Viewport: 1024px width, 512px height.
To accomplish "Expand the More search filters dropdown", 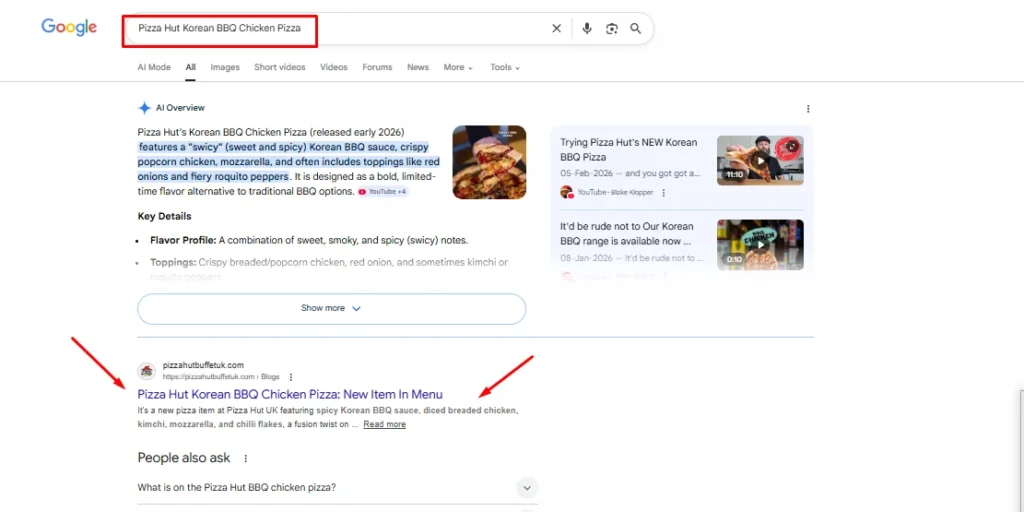I will pyautogui.click(x=458, y=68).
